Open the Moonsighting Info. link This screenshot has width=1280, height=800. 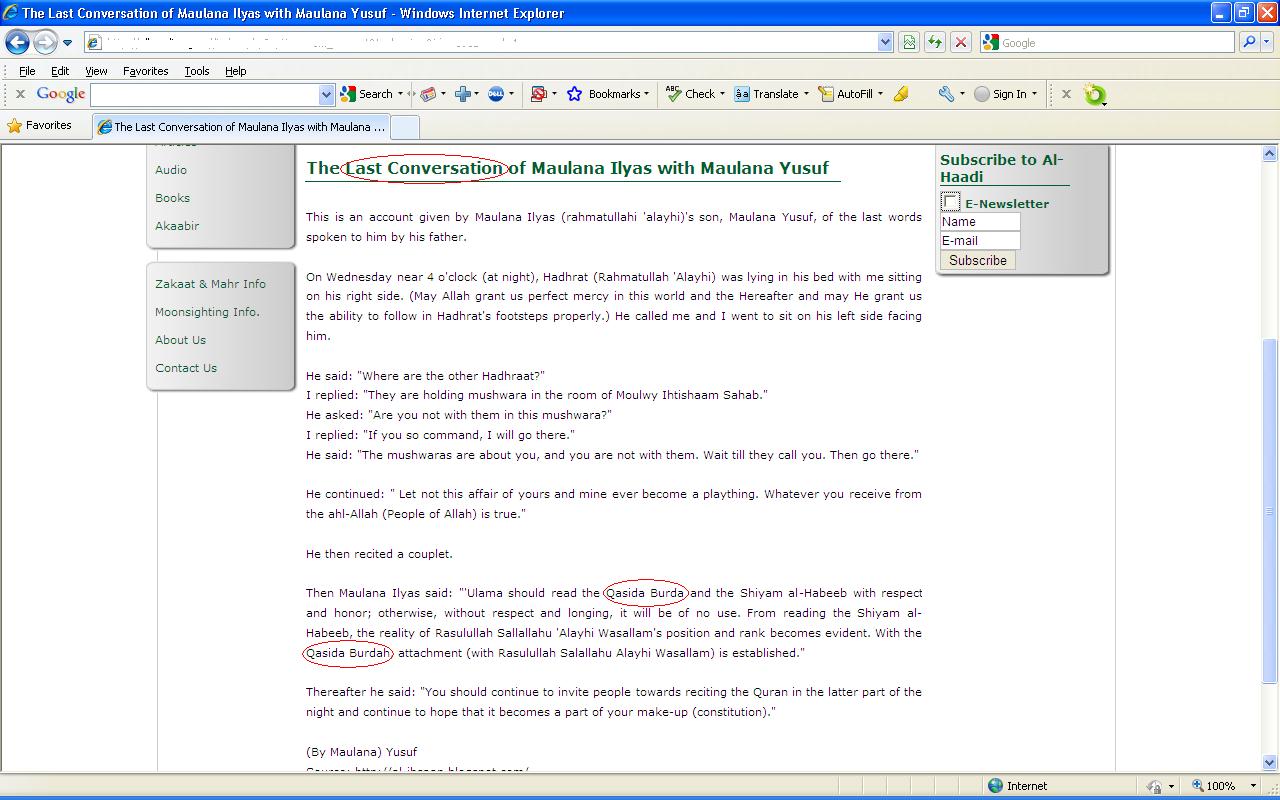tap(207, 312)
